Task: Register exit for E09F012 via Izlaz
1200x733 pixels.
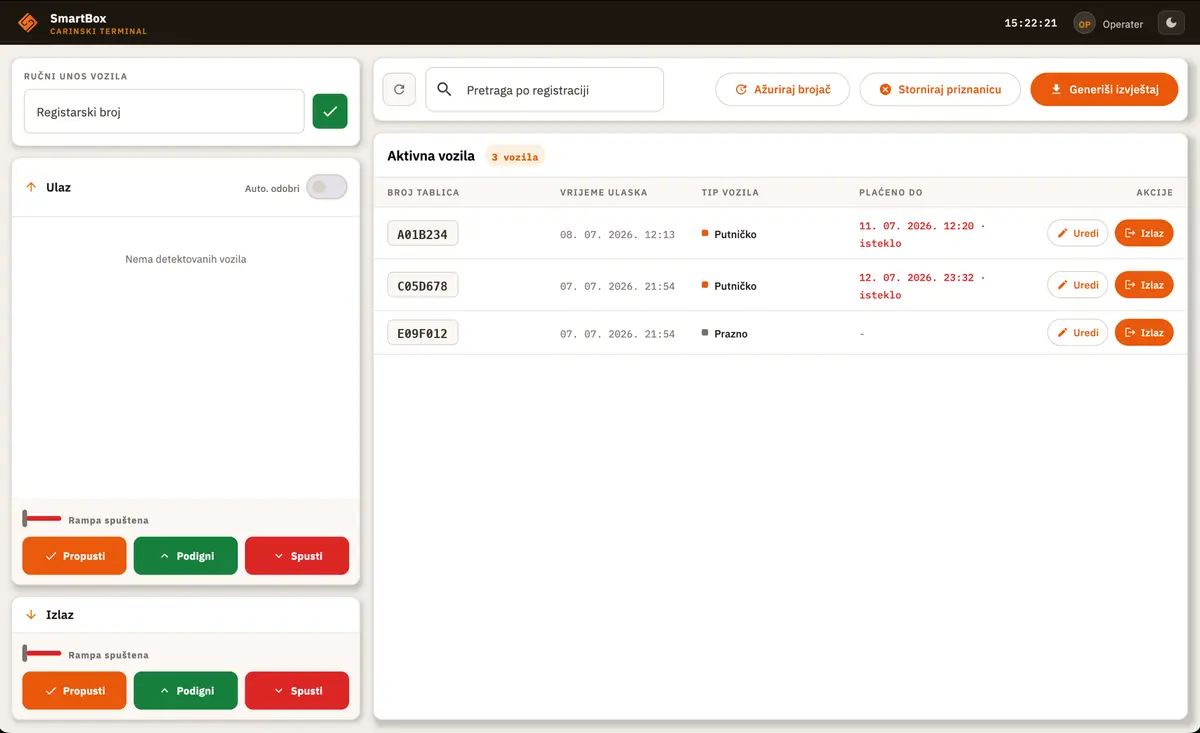Action: click(x=1144, y=332)
